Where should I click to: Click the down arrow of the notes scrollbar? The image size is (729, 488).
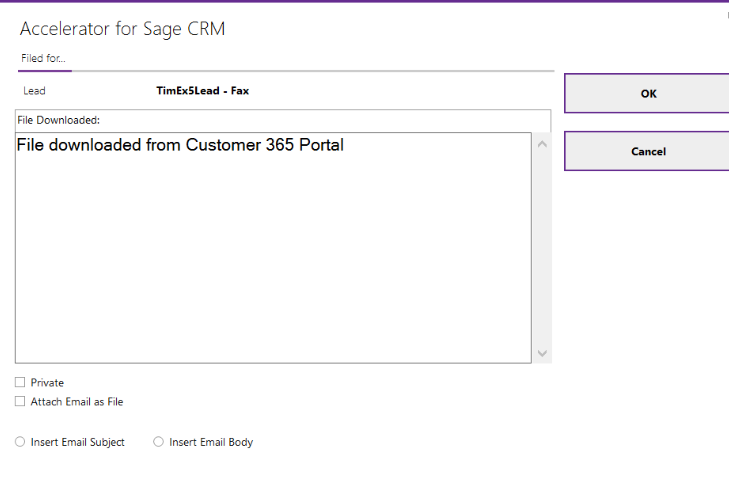[x=542, y=353]
